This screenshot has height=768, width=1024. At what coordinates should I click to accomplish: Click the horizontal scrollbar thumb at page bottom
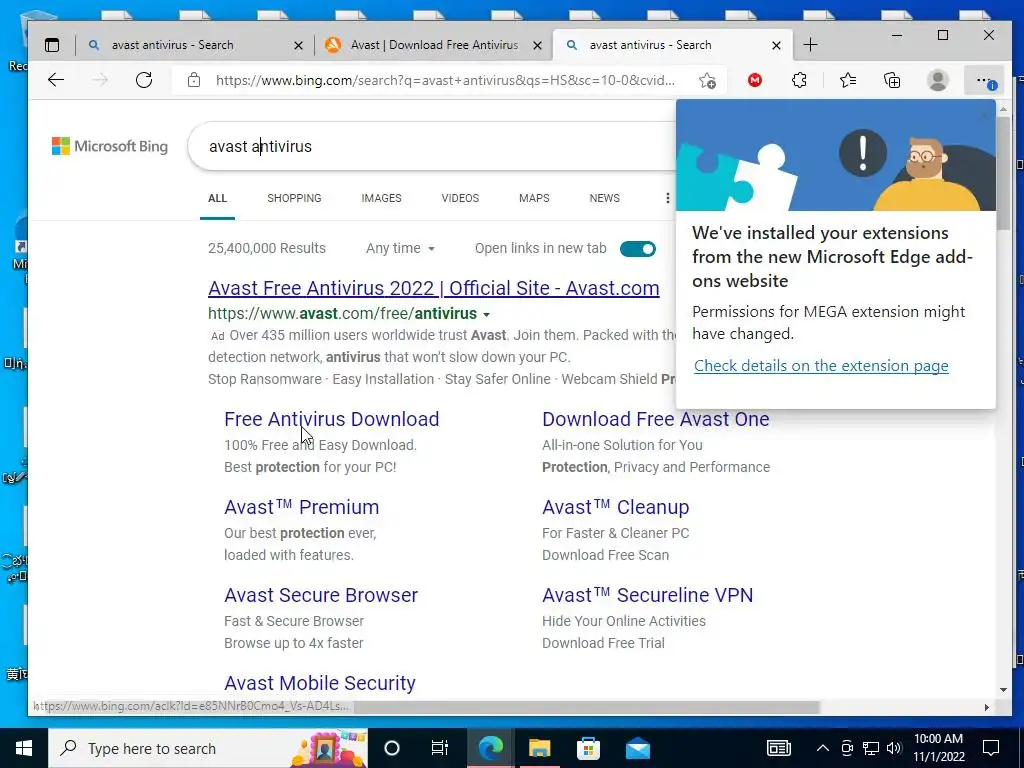(x=586, y=707)
